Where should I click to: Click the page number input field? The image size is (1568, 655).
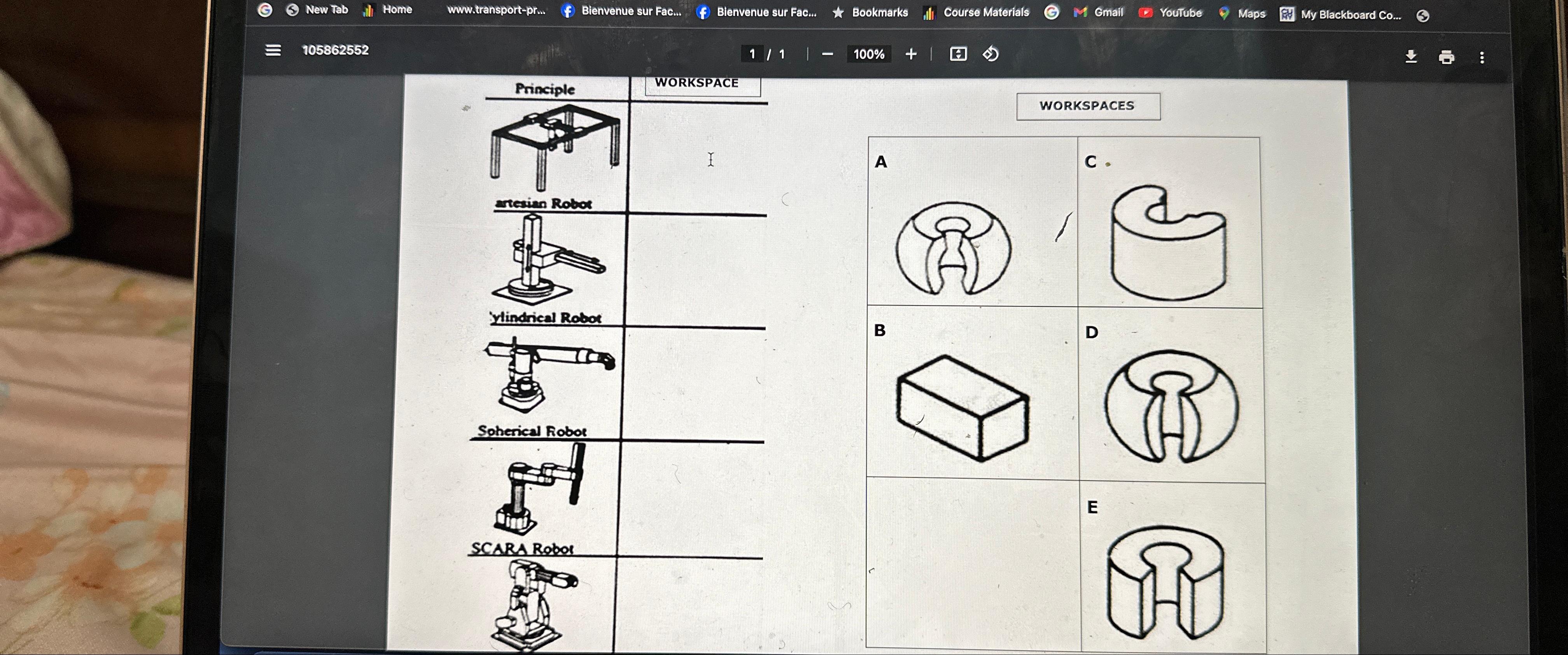point(752,54)
